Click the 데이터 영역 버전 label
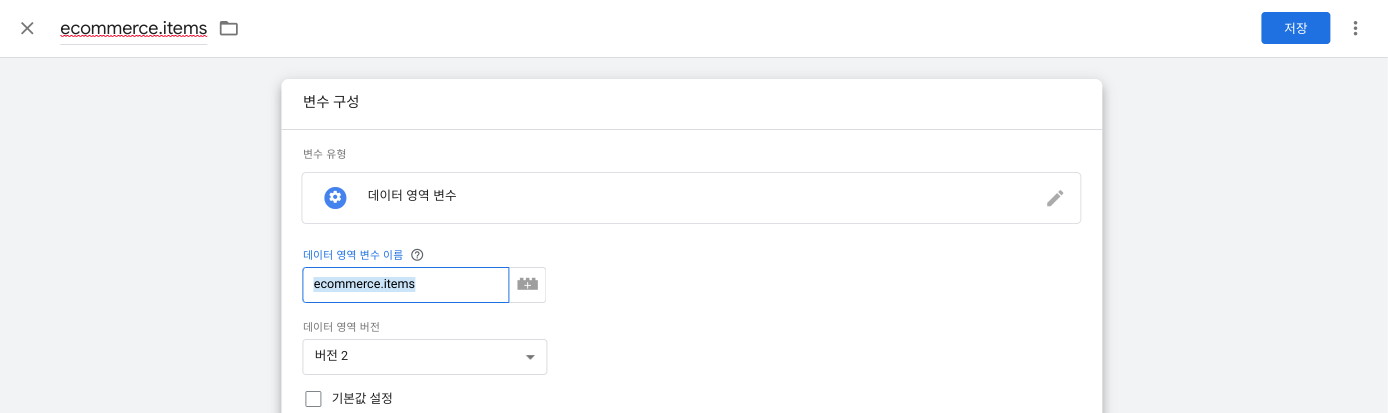1388x413 pixels. coord(341,327)
